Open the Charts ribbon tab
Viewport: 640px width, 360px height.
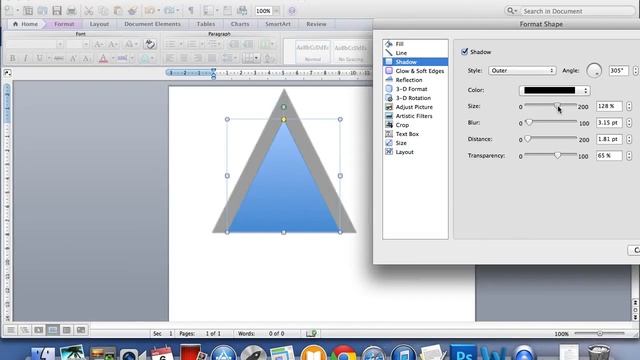click(x=240, y=24)
